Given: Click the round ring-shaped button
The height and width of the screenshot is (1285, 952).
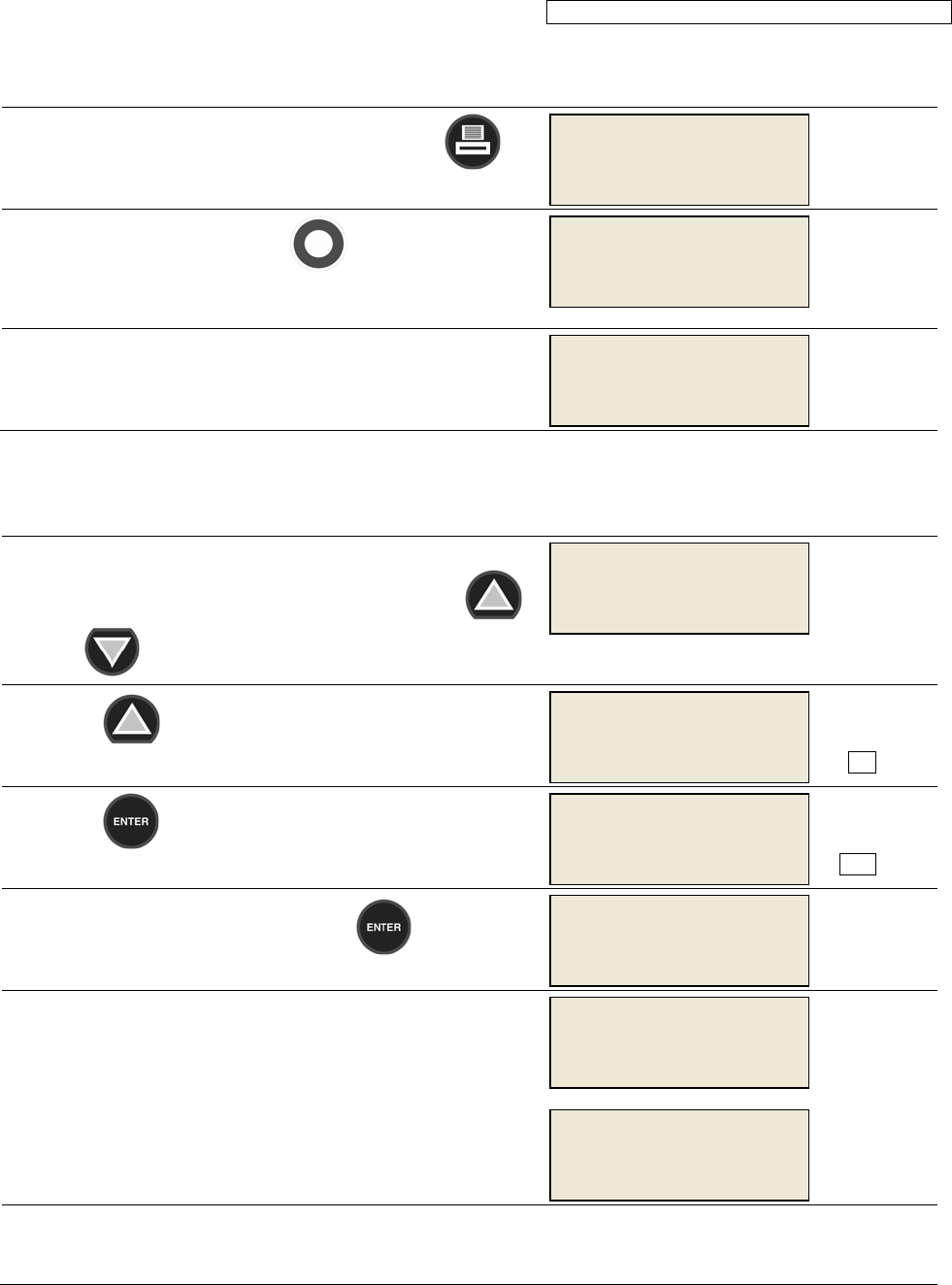Looking at the screenshot, I should pos(318,244).
